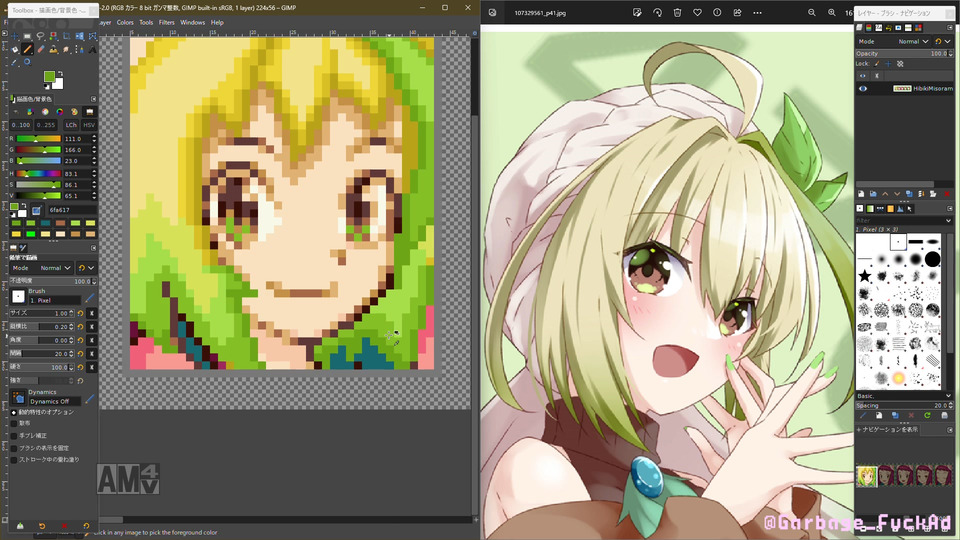Enable the ストローク中の重ね塗り checkbox
Viewport: 960px width, 540px height.
[14, 459]
